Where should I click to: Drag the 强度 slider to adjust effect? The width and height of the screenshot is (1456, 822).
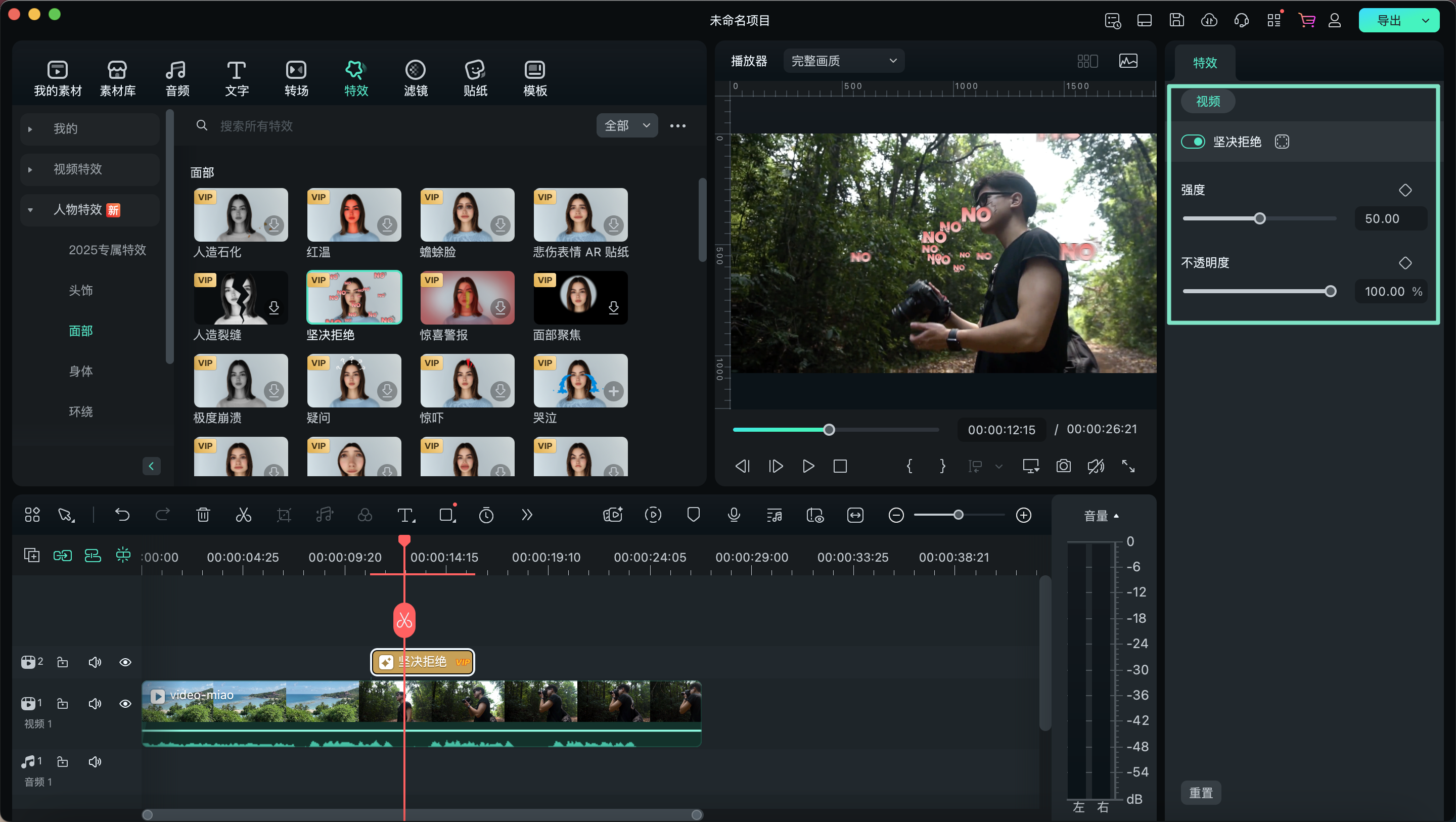coord(1258,219)
